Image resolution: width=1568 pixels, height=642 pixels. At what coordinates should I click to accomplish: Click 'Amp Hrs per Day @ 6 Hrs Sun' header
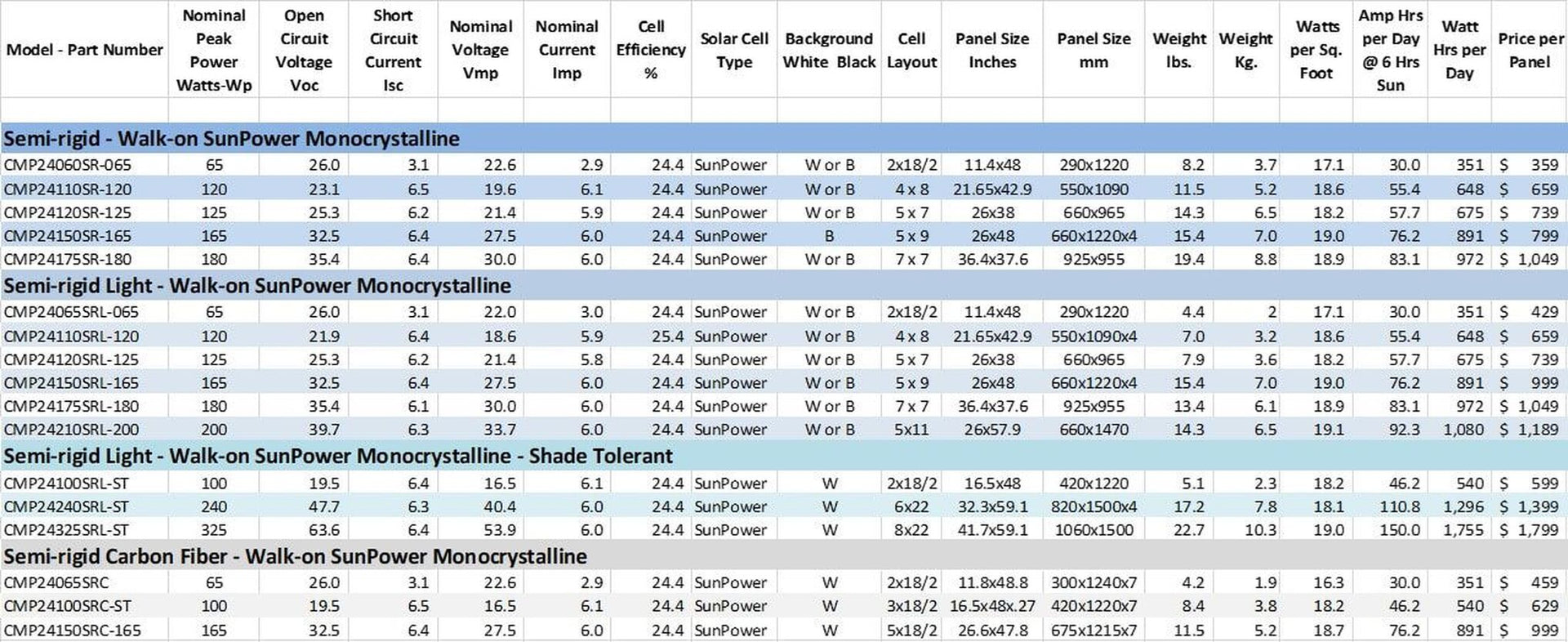tap(1390, 50)
